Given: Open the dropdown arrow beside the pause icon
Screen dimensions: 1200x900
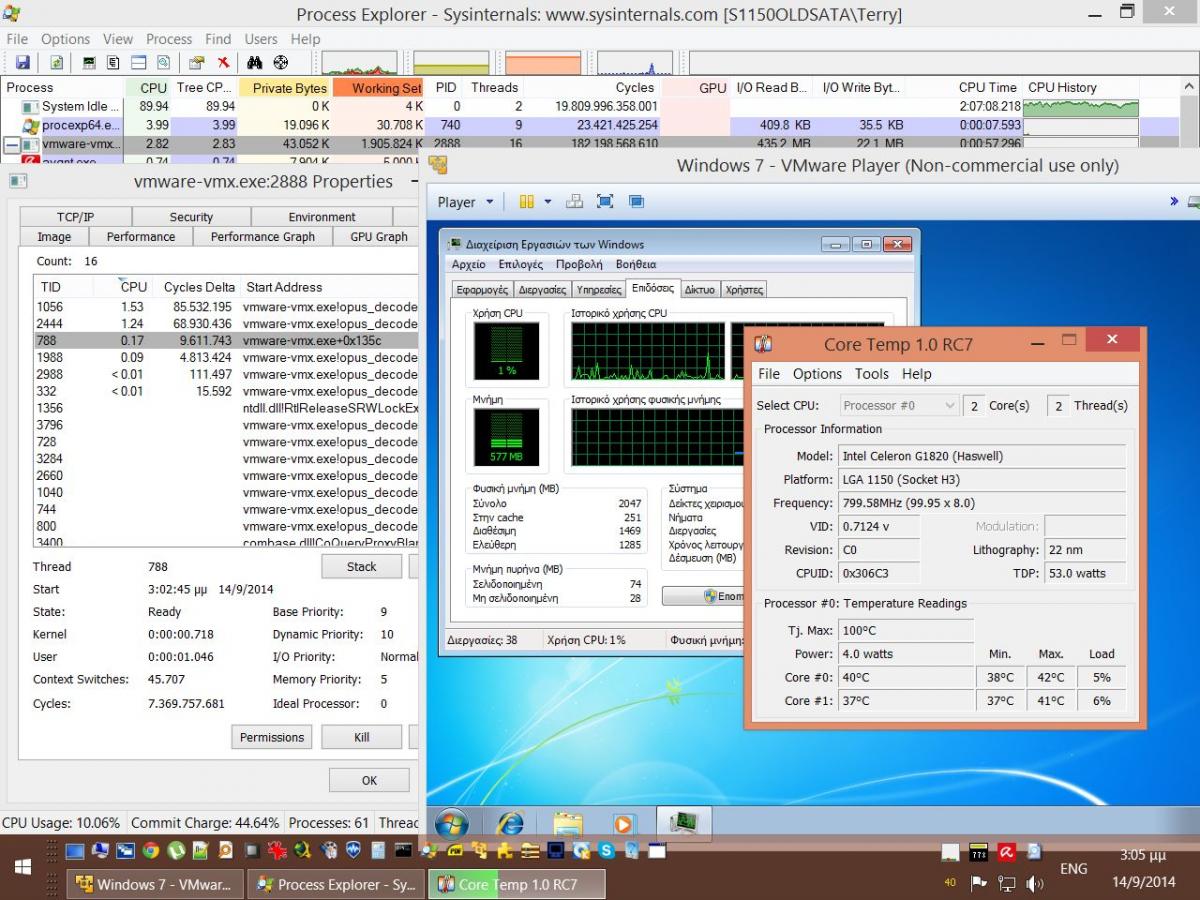Looking at the screenshot, I should pos(547,201).
